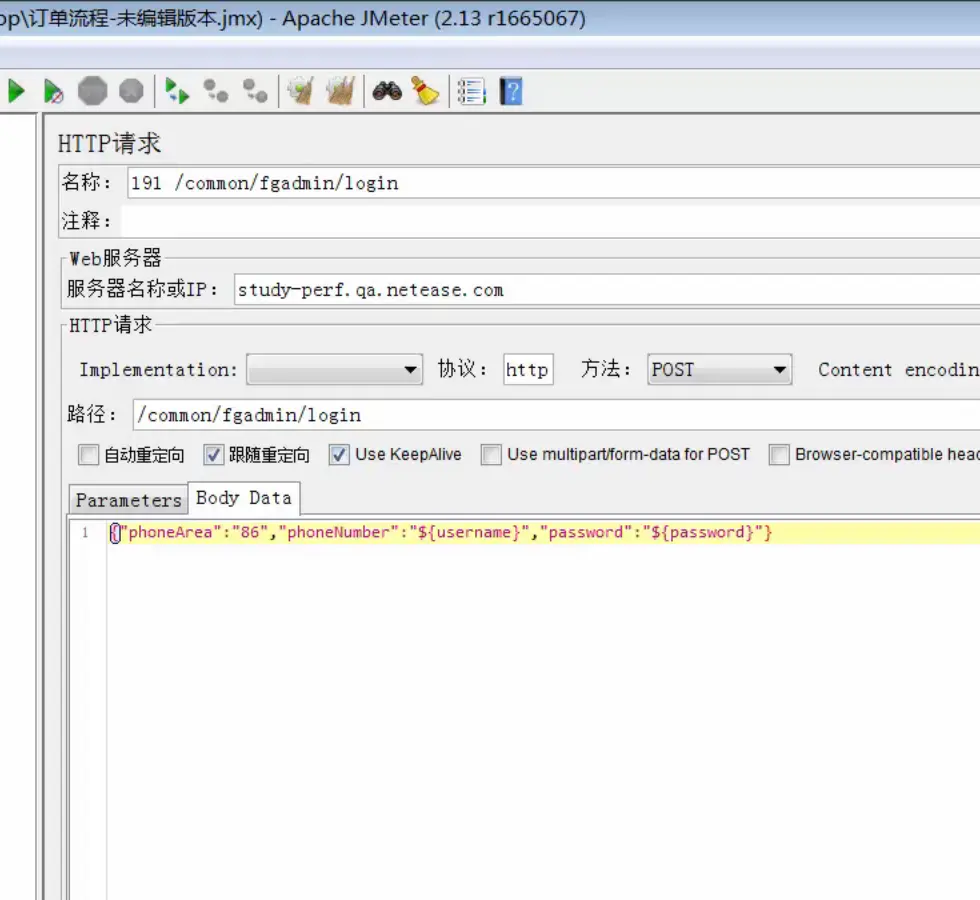Screen dimensions: 980x900
Task: Open Help question mark icon
Action: (511, 92)
